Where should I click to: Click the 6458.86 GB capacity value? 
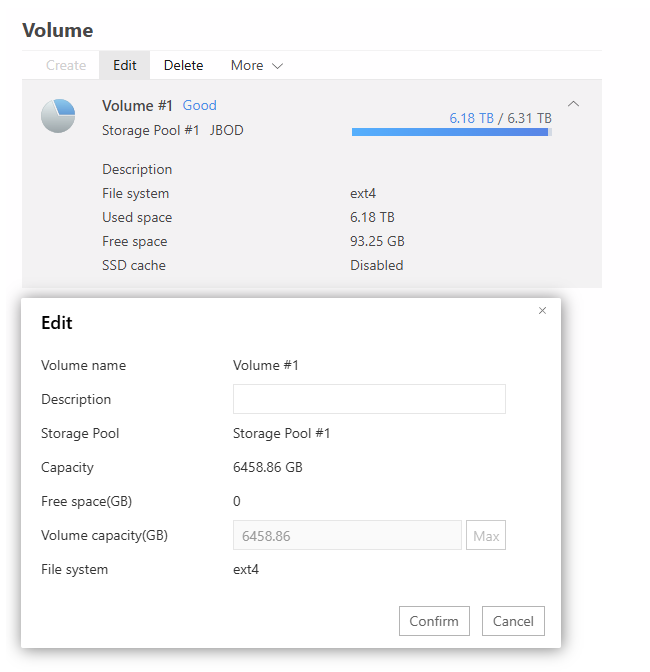pos(268,467)
